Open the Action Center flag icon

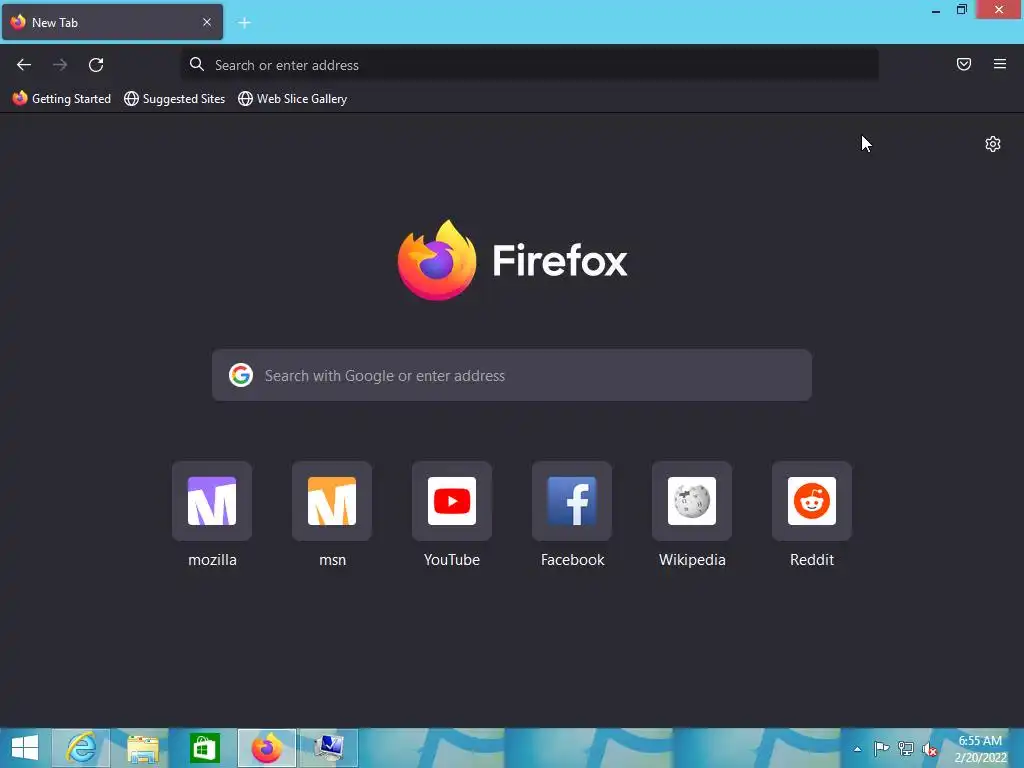click(x=881, y=748)
